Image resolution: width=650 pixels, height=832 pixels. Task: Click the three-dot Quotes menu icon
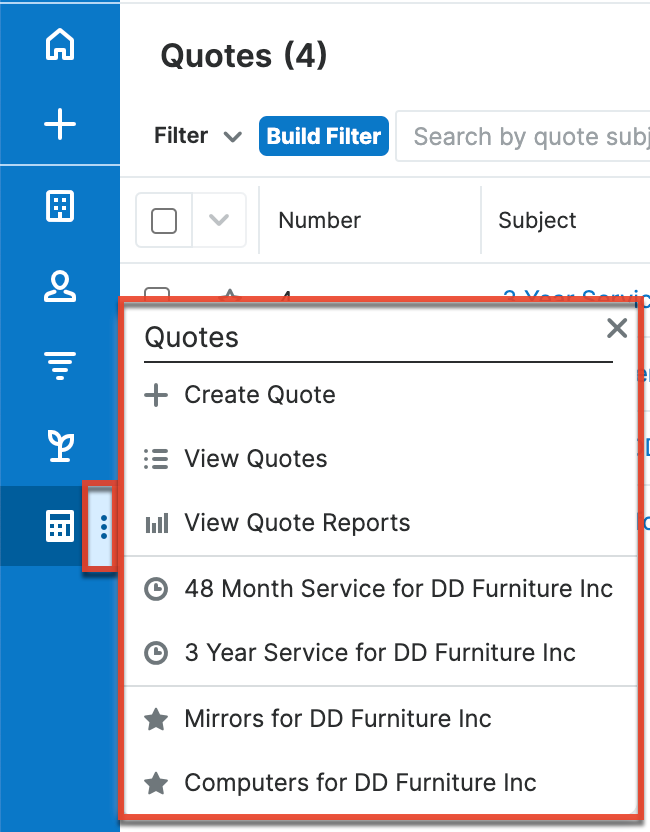point(103,526)
